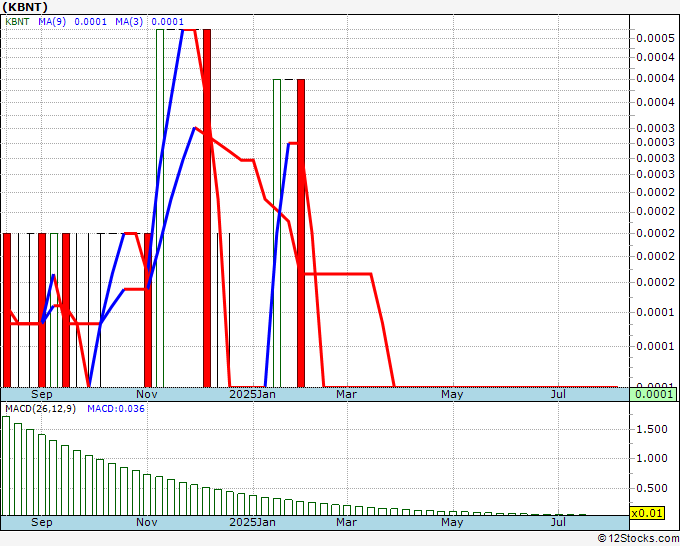Click the yellow x0.01 MACD scale box
This screenshot has height=546, width=680.
coord(647,513)
